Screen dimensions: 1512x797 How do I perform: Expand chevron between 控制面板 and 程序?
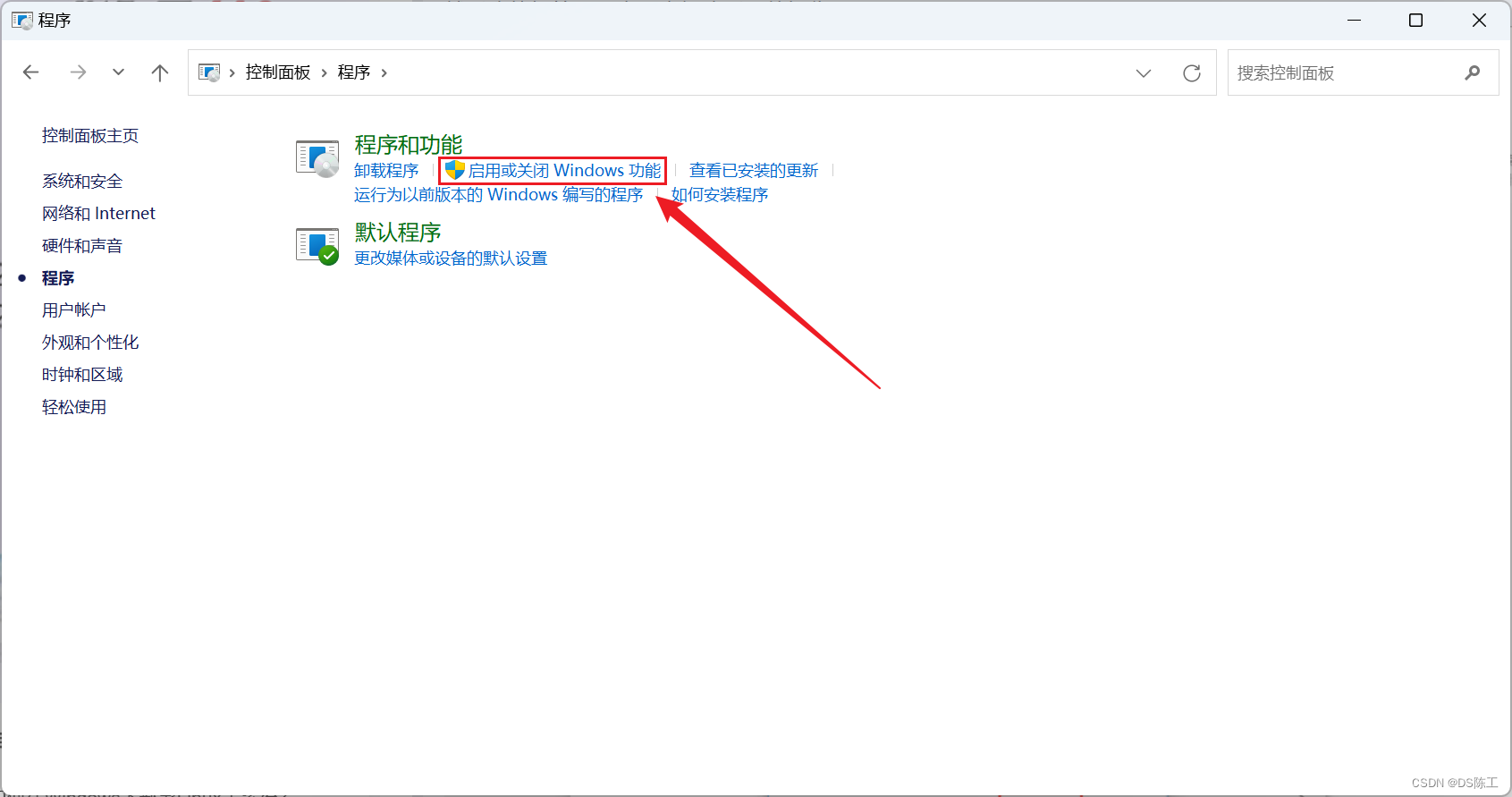(x=324, y=72)
